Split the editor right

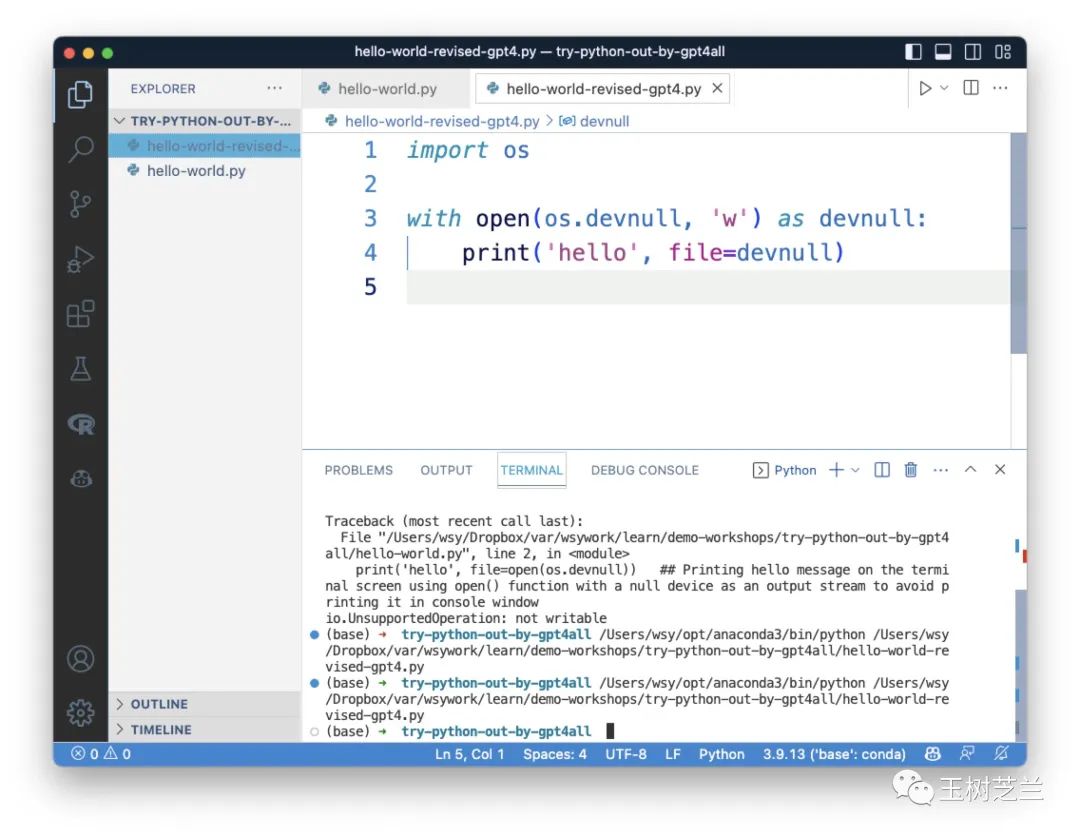pos(971,88)
